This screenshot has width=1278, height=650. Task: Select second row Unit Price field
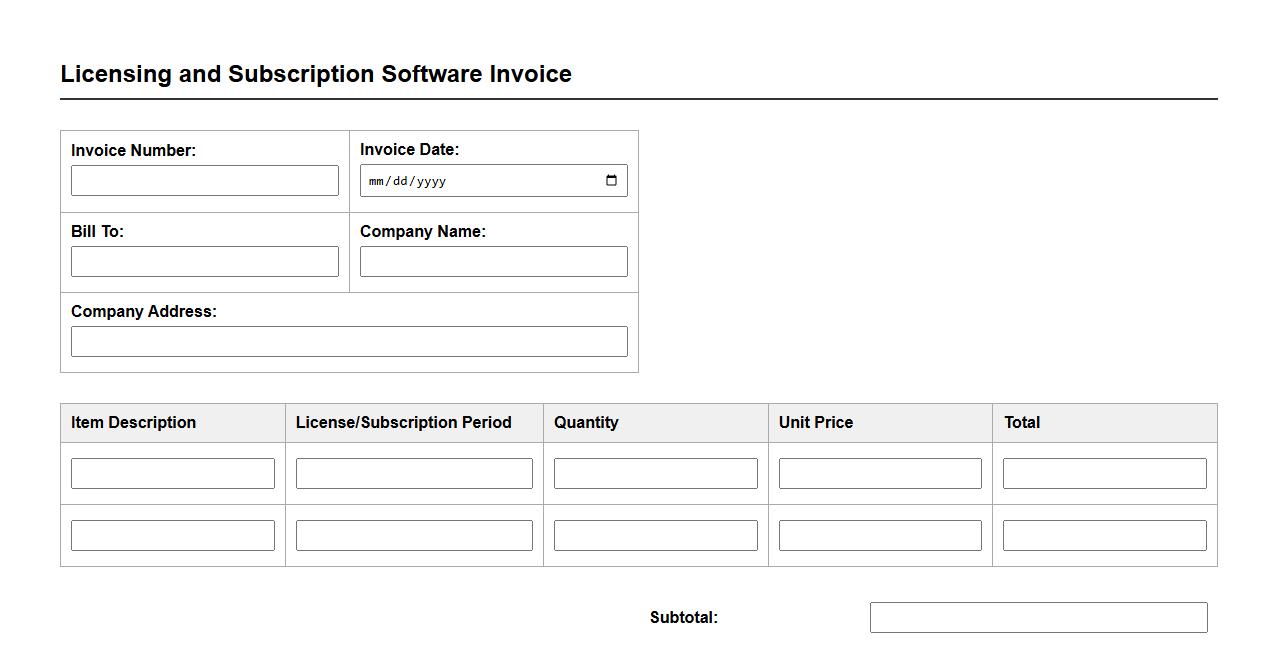[x=880, y=536]
